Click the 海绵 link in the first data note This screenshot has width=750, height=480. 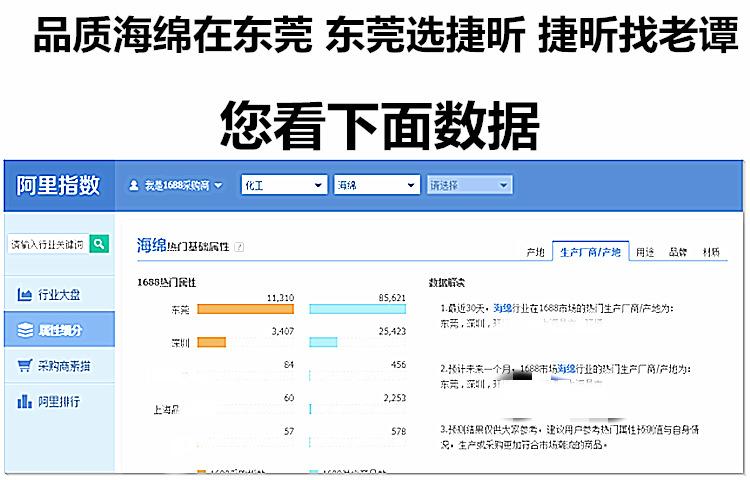502,310
